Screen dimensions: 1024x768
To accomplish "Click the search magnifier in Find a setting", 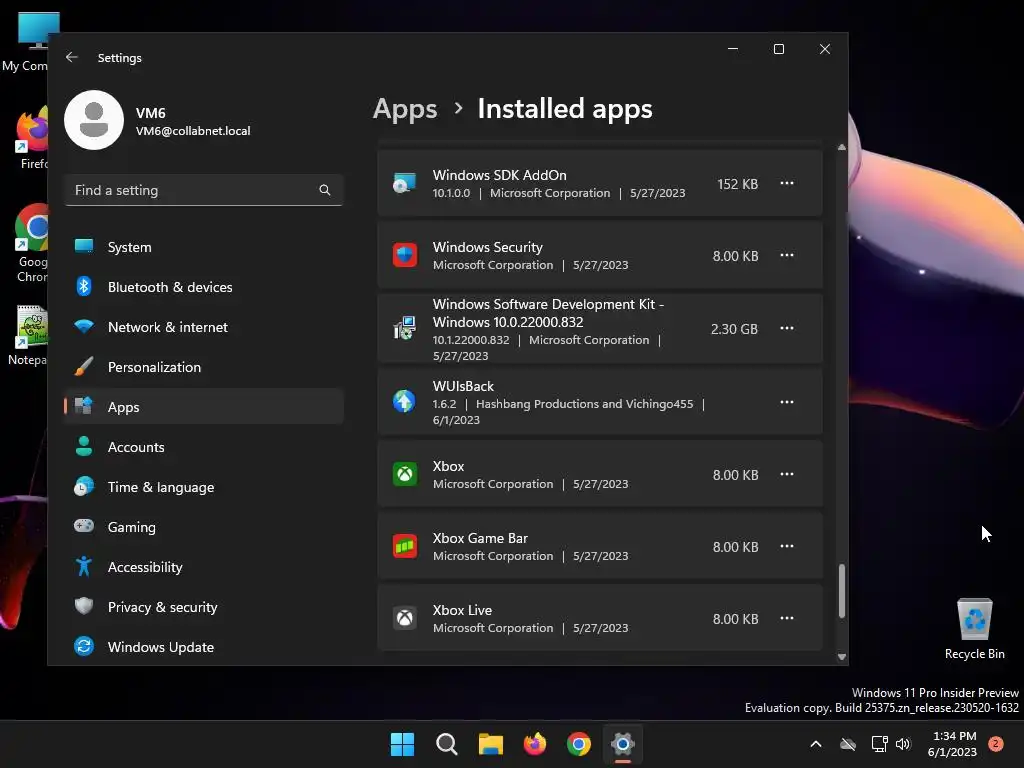I will 325,190.
